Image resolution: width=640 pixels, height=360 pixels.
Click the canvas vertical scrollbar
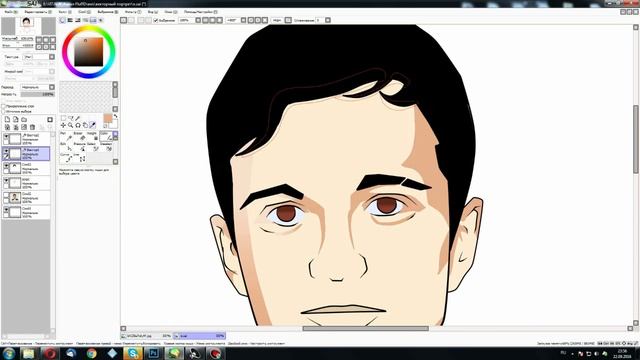tap(636, 139)
